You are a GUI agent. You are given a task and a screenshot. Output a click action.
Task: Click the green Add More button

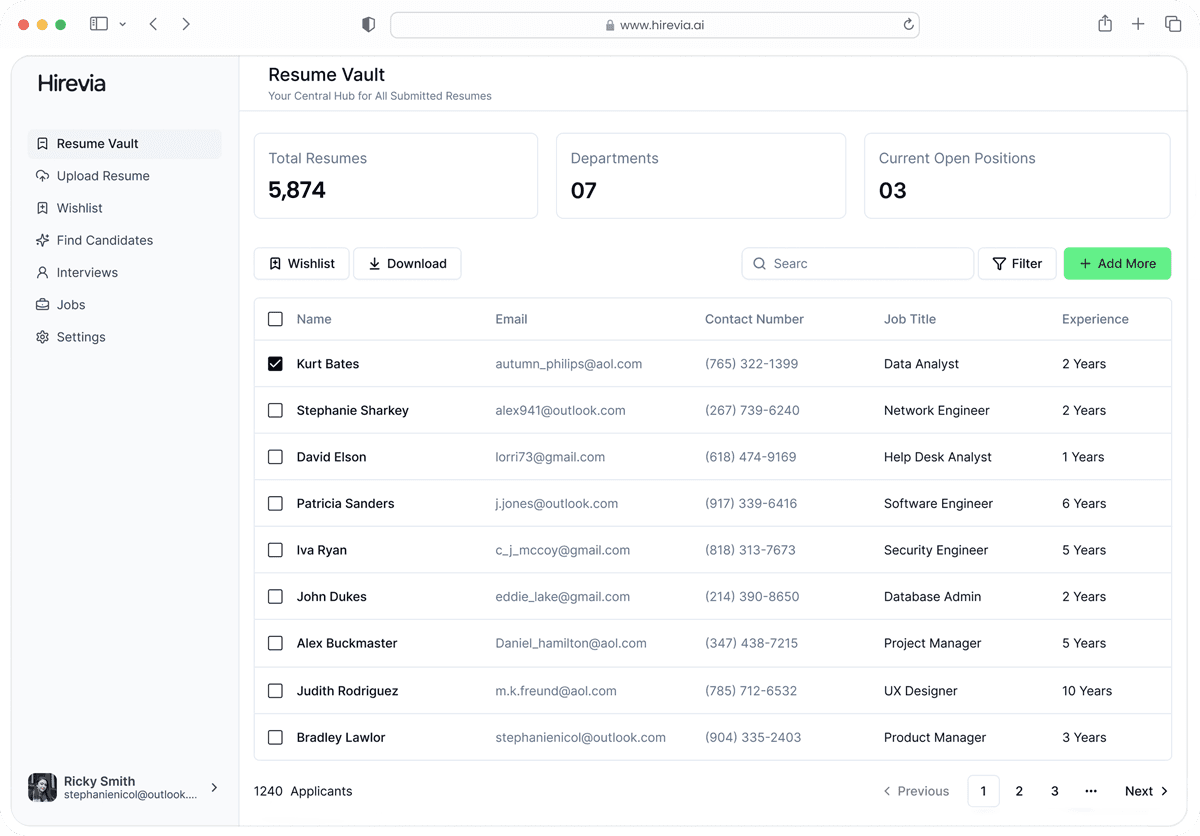[1117, 264]
